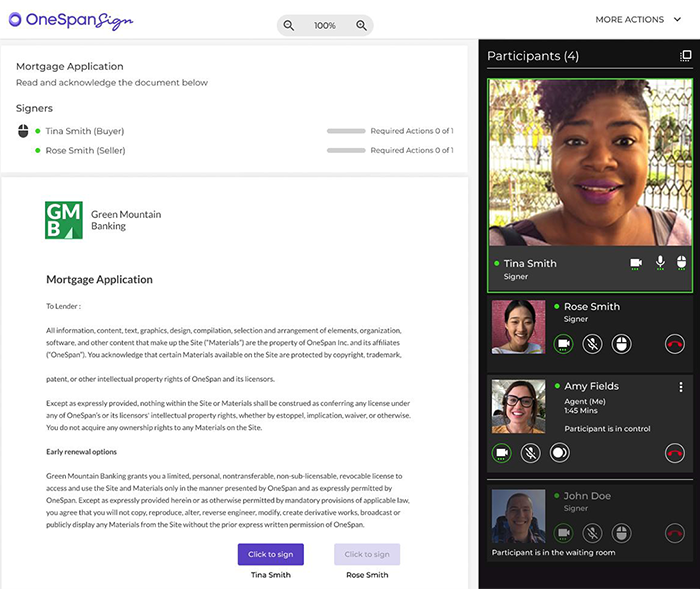Click the Participants (4) heading
Viewport: 700px width, 589px height.
point(533,56)
